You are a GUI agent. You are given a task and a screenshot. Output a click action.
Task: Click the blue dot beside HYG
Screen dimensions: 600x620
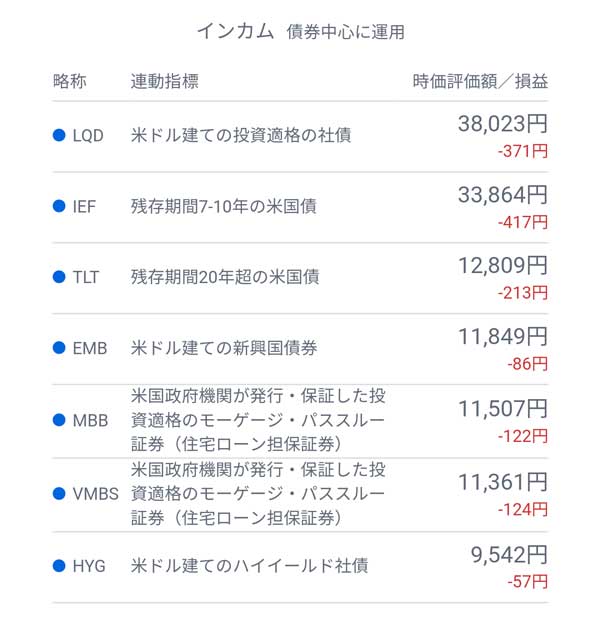58,566
